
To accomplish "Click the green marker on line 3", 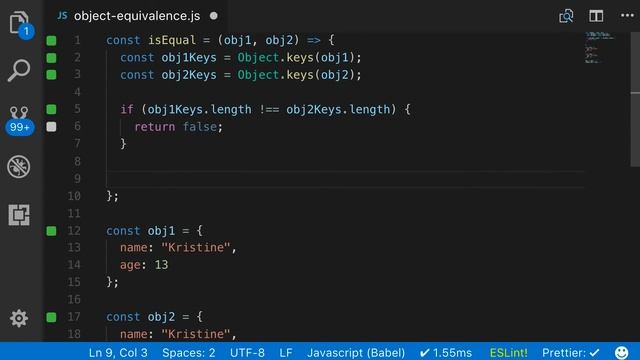I will 51,75.
